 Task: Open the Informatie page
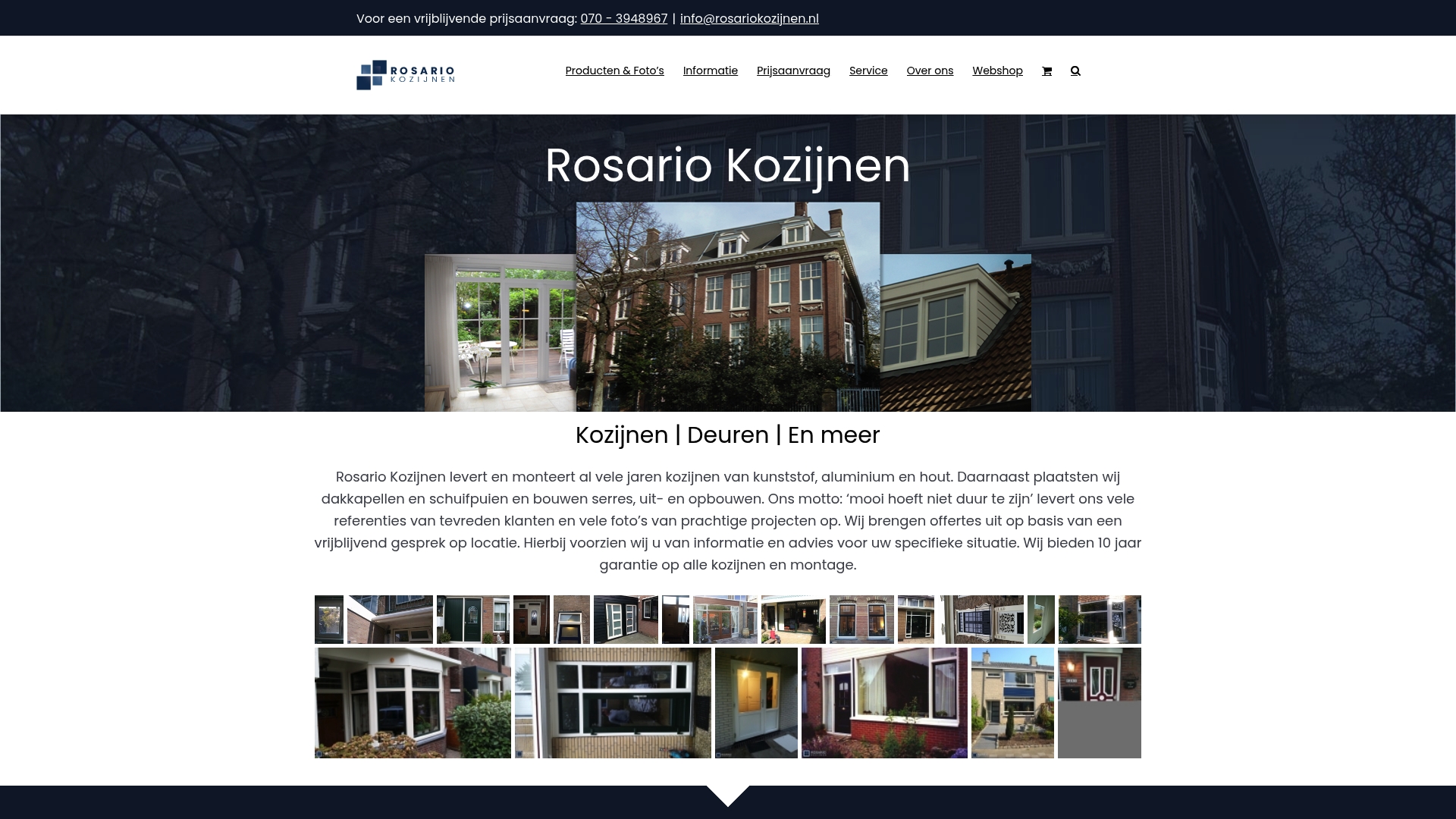coord(710,71)
